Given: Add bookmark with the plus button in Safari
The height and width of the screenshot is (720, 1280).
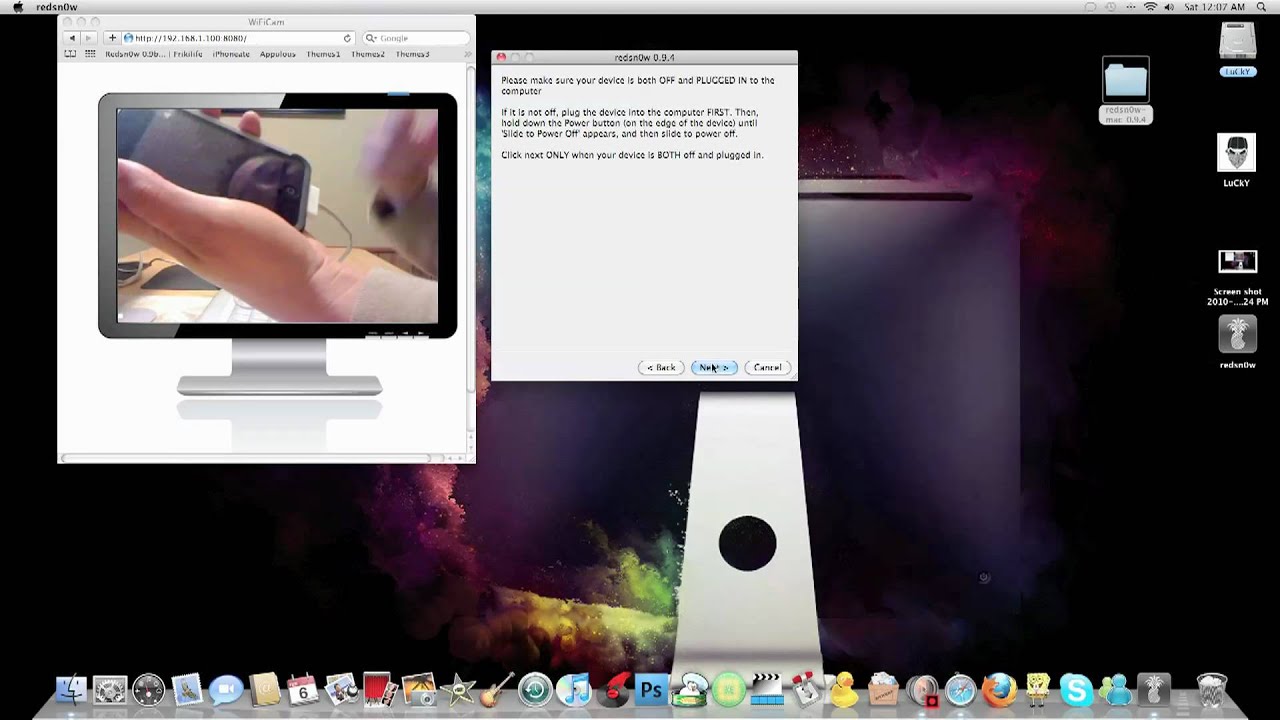Looking at the screenshot, I should (112, 38).
